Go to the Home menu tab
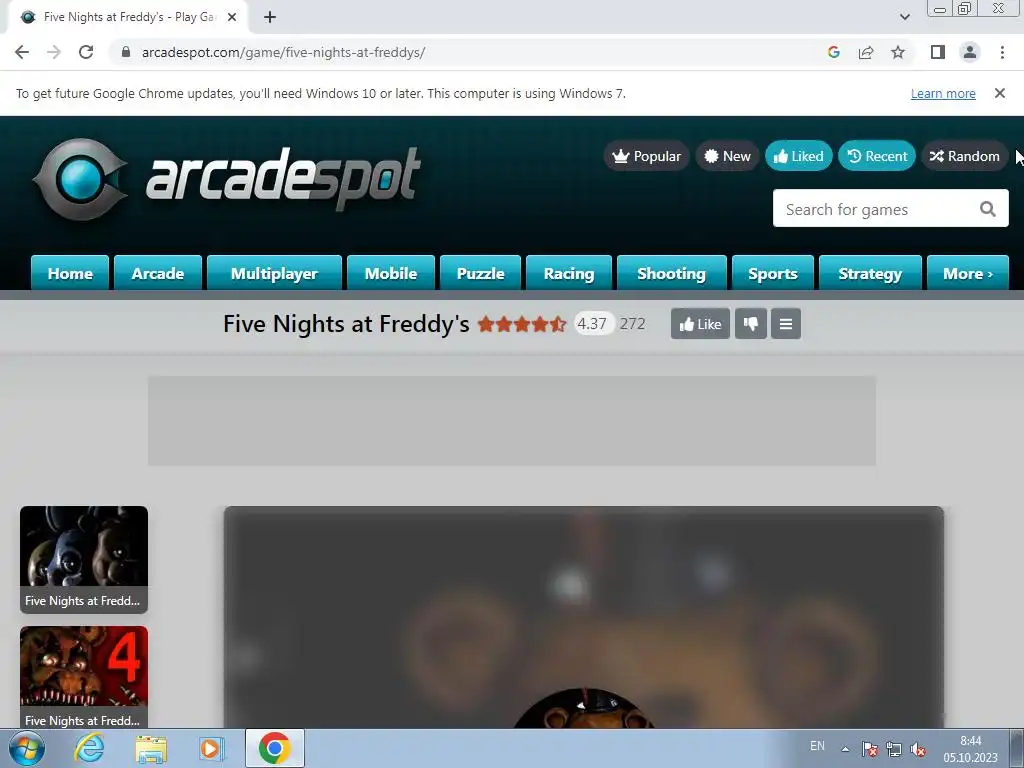This screenshot has height=768, width=1024. [70, 273]
